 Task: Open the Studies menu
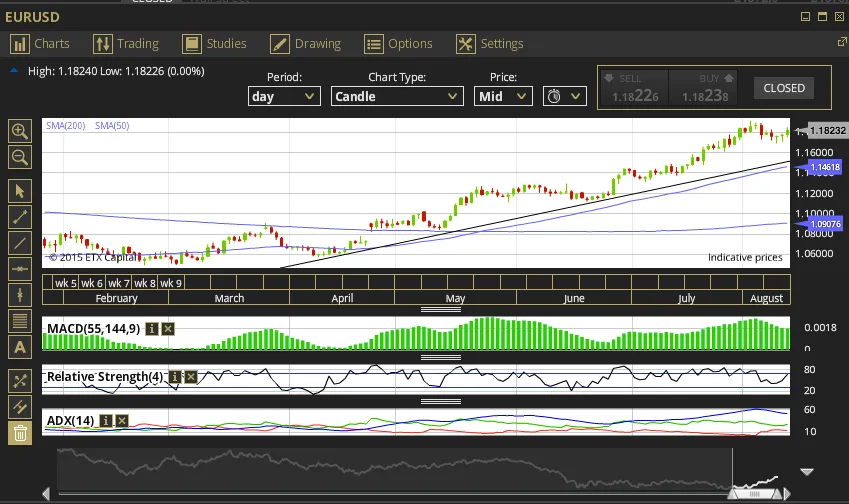click(x=214, y=44)
